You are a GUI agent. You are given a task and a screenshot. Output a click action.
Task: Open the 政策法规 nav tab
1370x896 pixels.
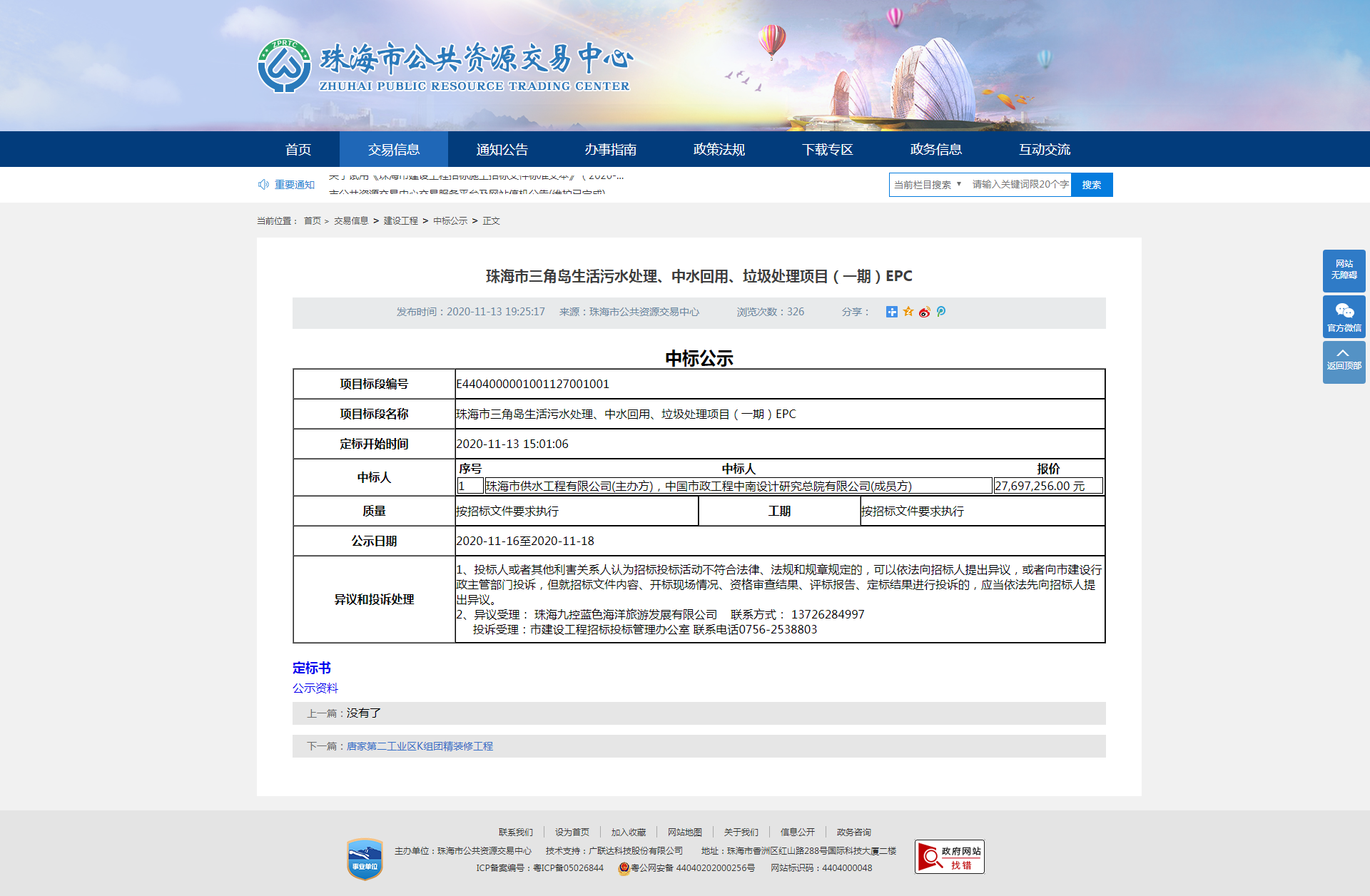(719, 150)
